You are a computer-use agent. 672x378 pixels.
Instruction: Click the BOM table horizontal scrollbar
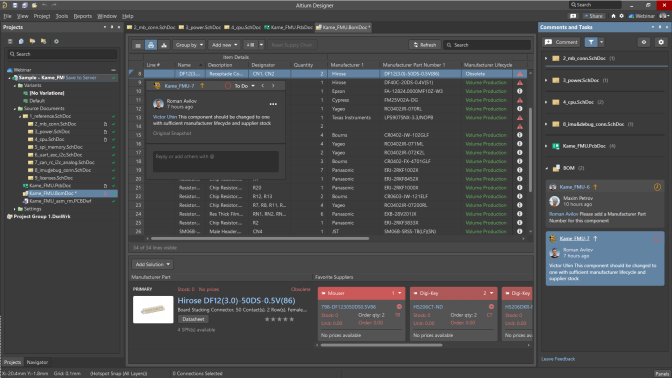pyautogui.click(x=260, y=239)
